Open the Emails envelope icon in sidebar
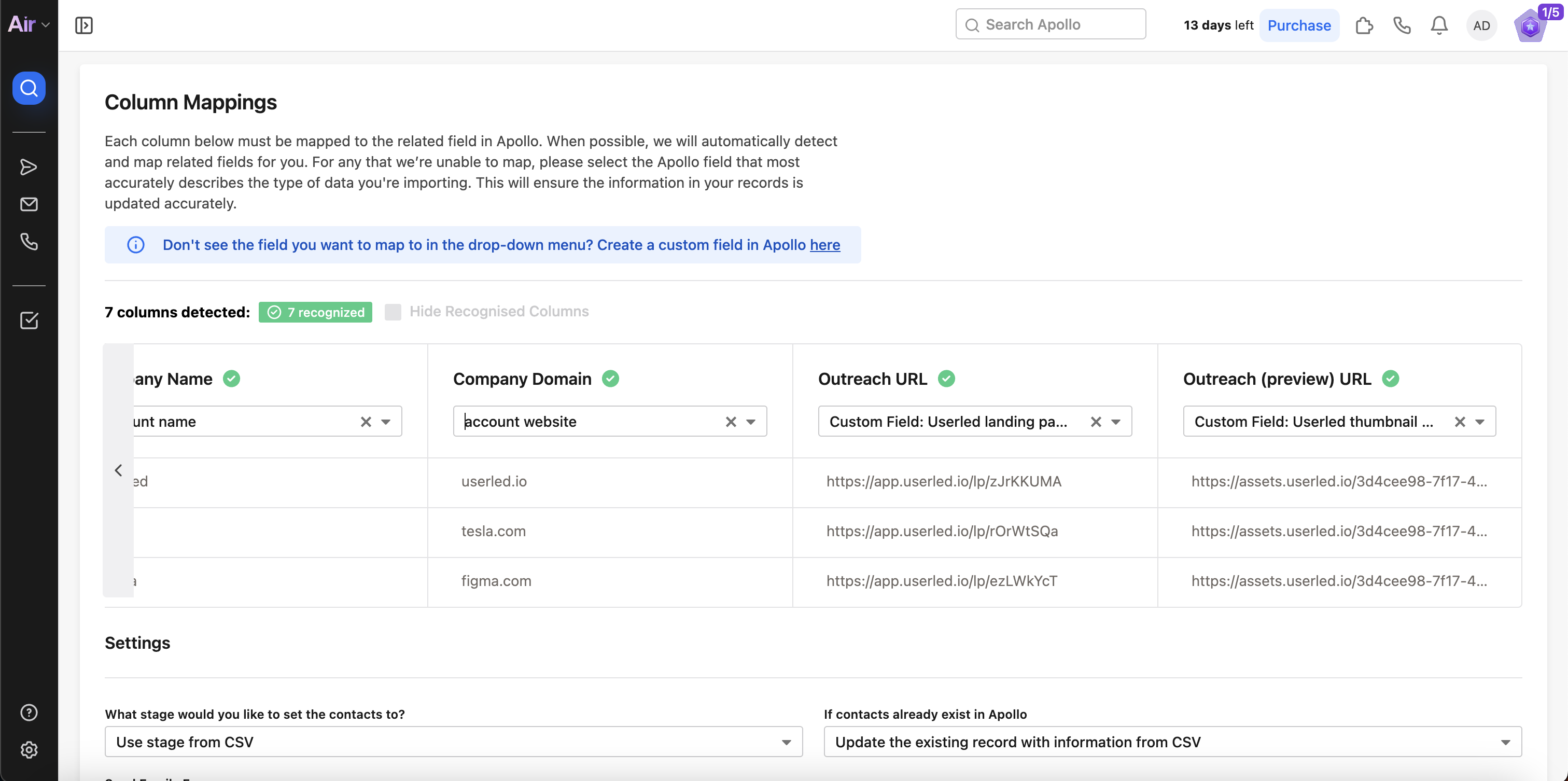 tap(29, 204)
